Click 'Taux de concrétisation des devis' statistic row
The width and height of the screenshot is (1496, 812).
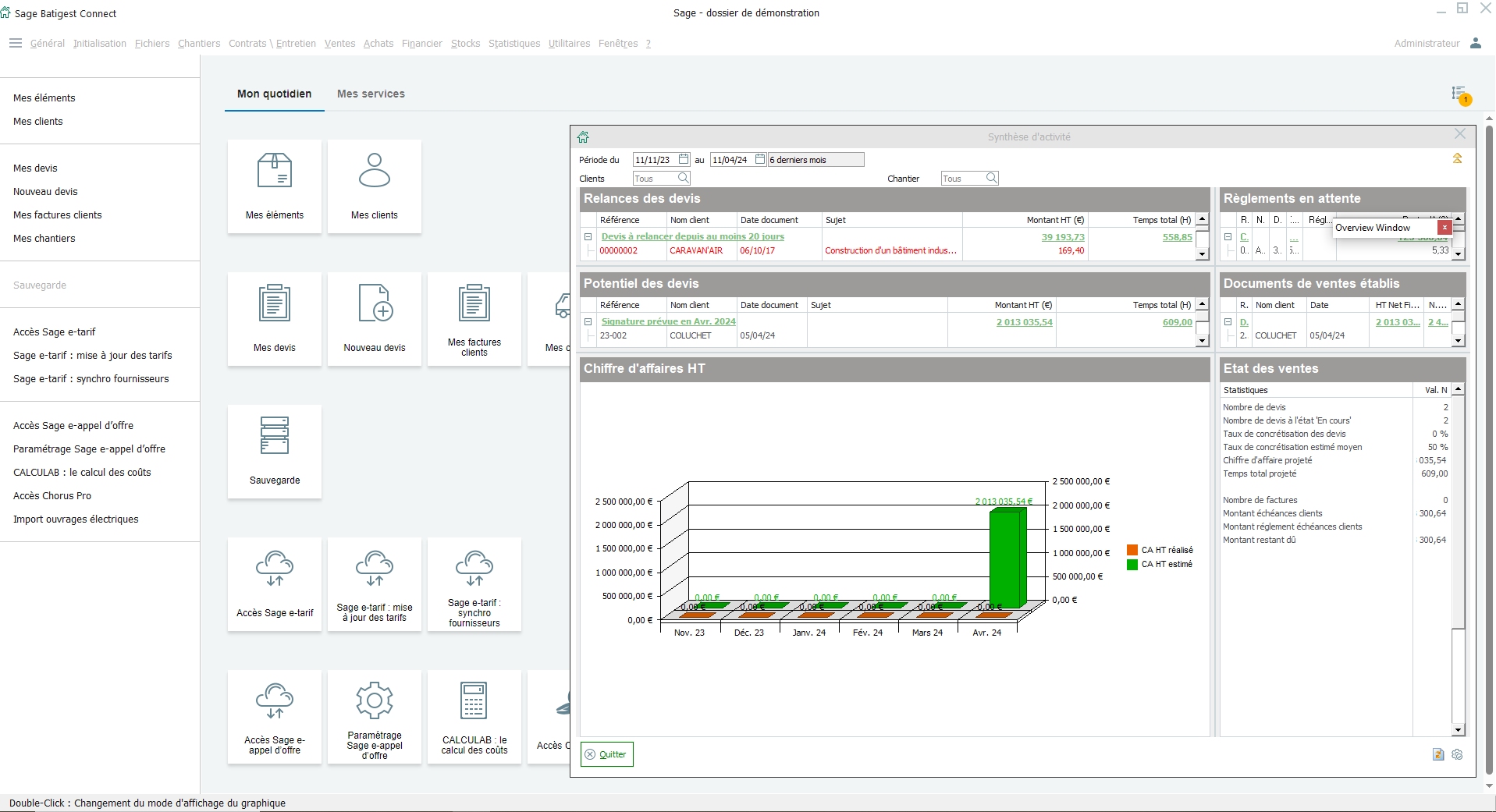pyautogui.click(x=1334, y=434)
